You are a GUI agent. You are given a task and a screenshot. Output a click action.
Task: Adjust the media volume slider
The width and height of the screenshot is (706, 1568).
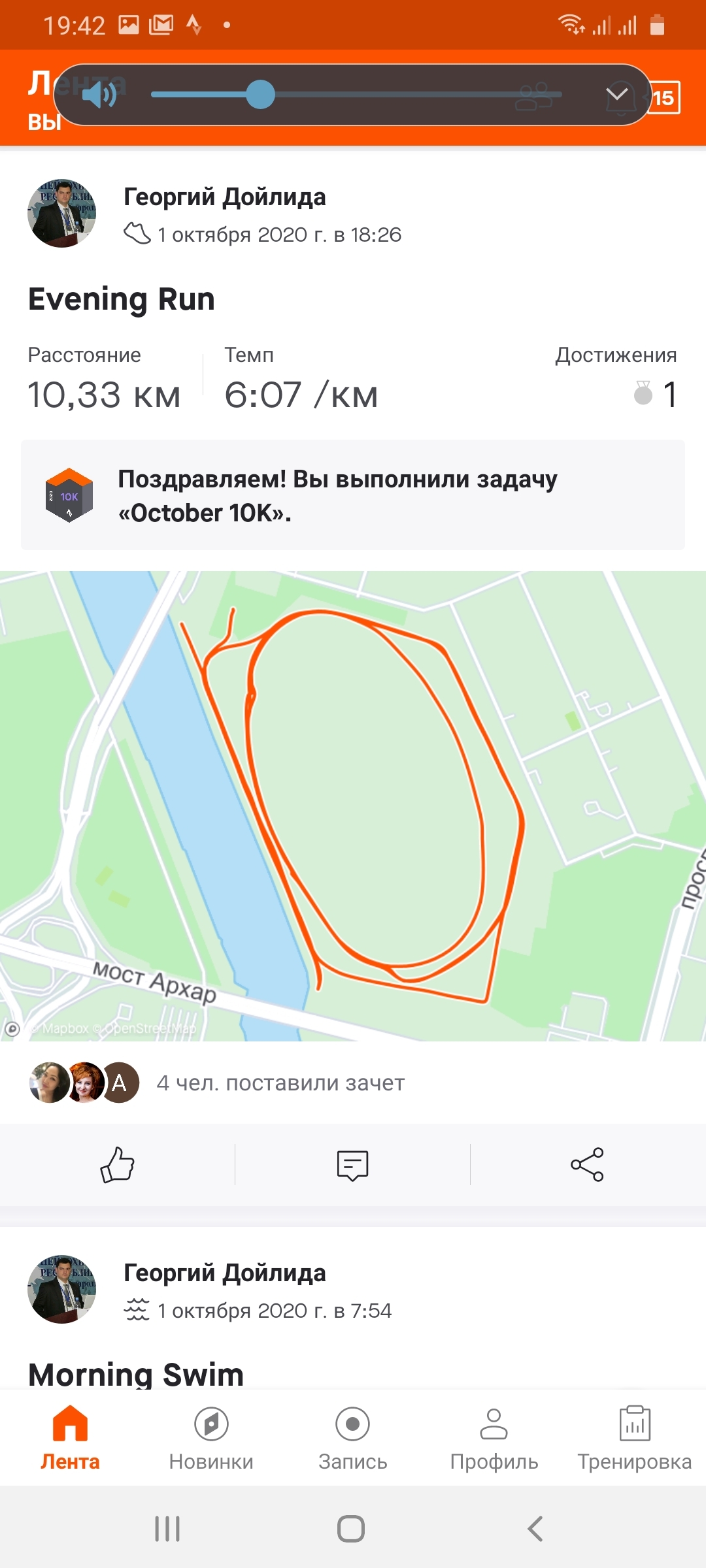(x=356, y=95)
